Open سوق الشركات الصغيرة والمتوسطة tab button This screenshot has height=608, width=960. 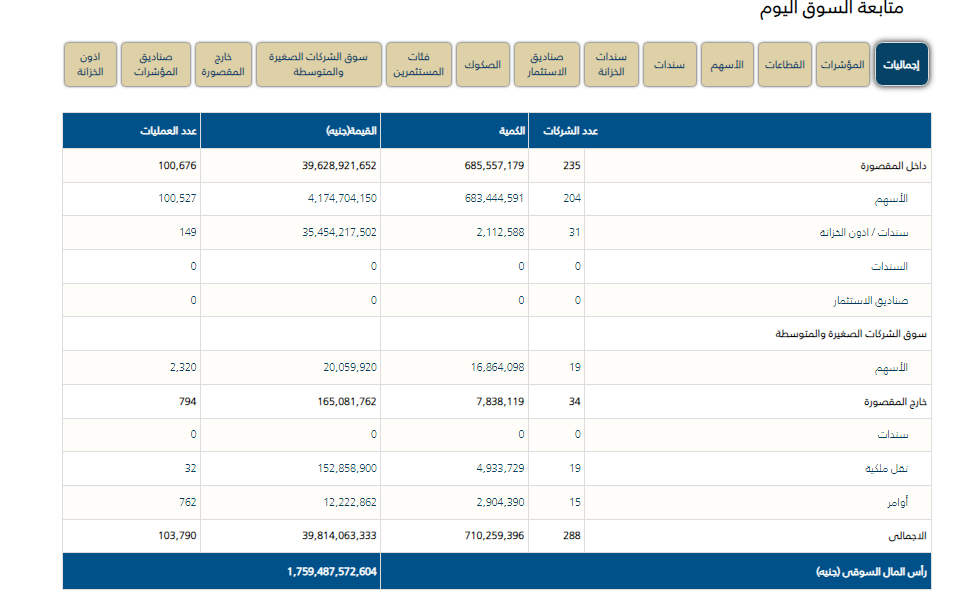319,65
